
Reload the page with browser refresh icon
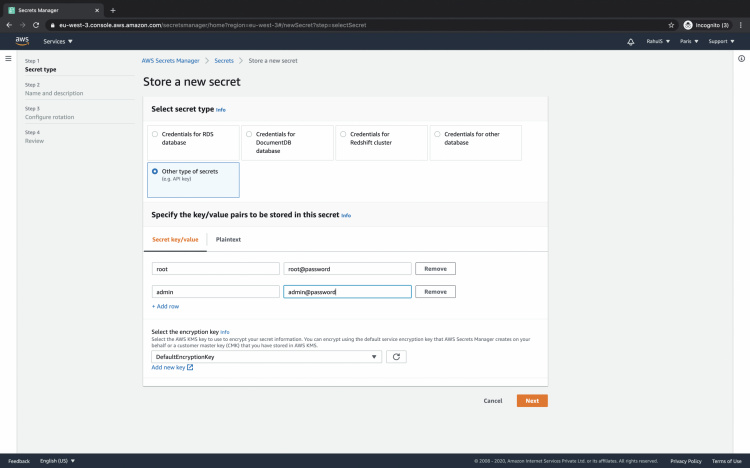click(36, 24)
